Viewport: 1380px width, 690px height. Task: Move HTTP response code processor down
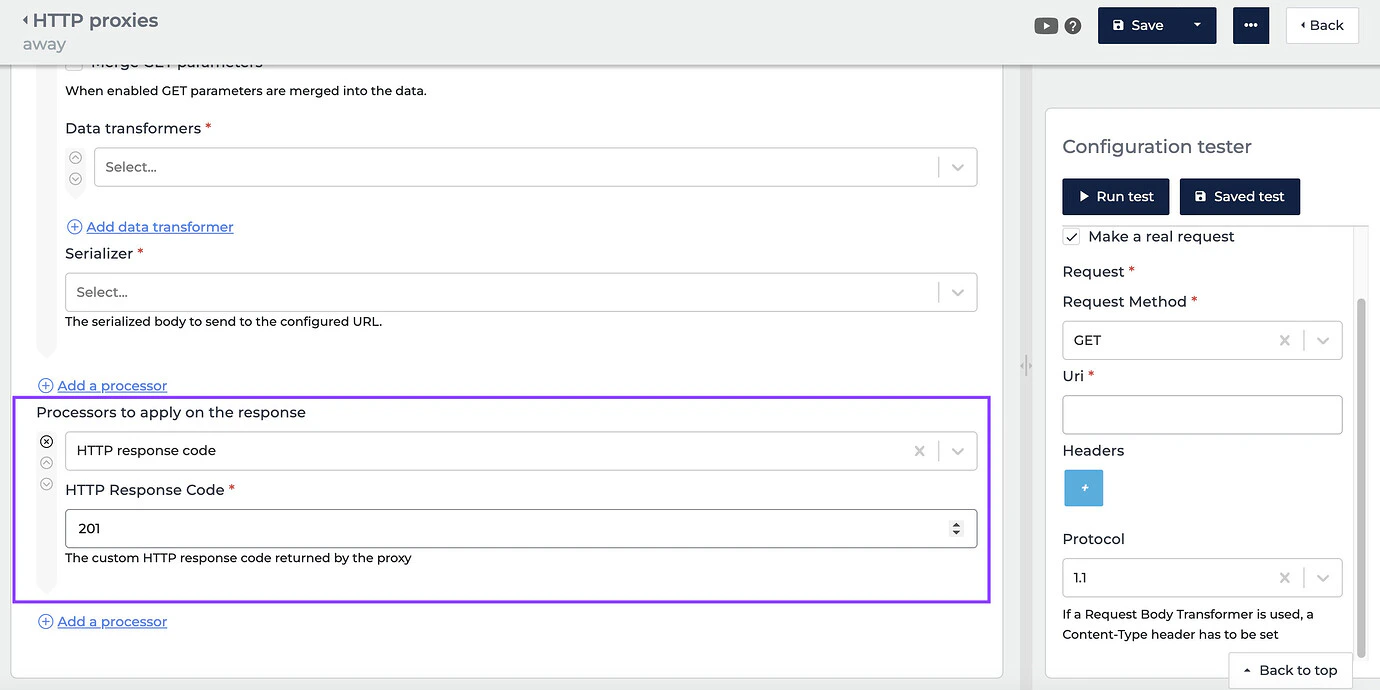pos(46,484)
